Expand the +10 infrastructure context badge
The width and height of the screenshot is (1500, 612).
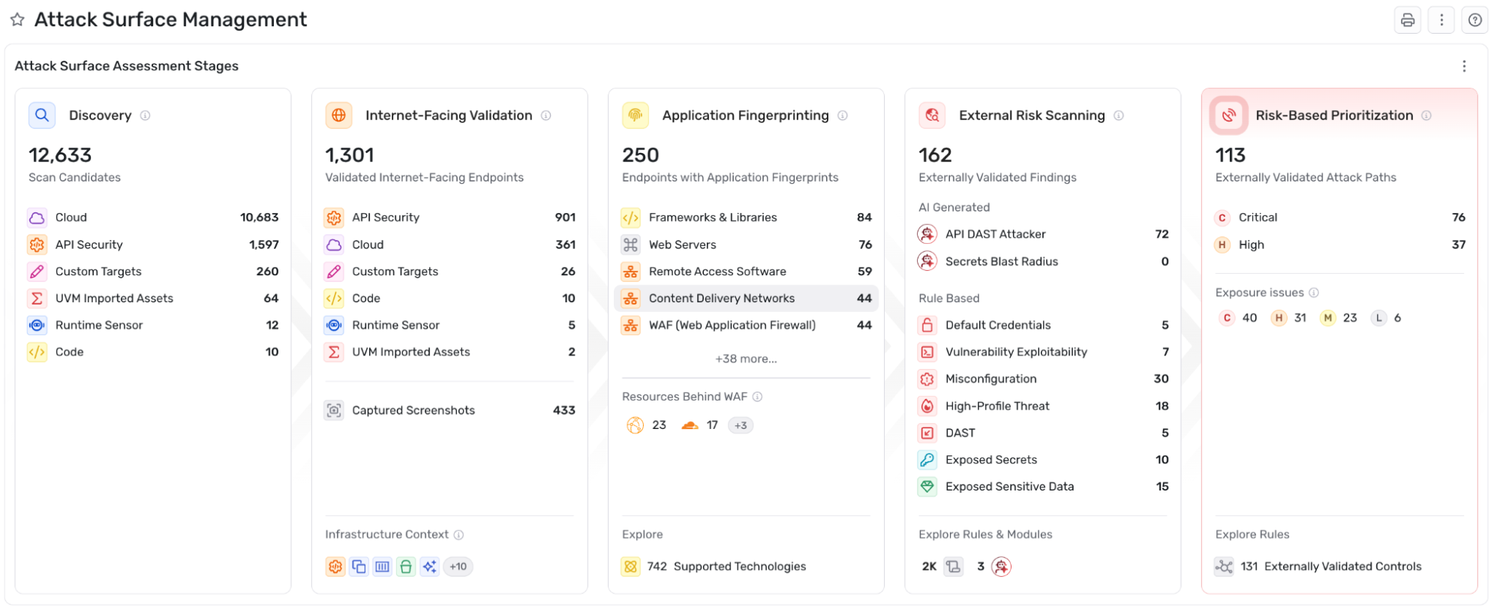pos(458,567)
